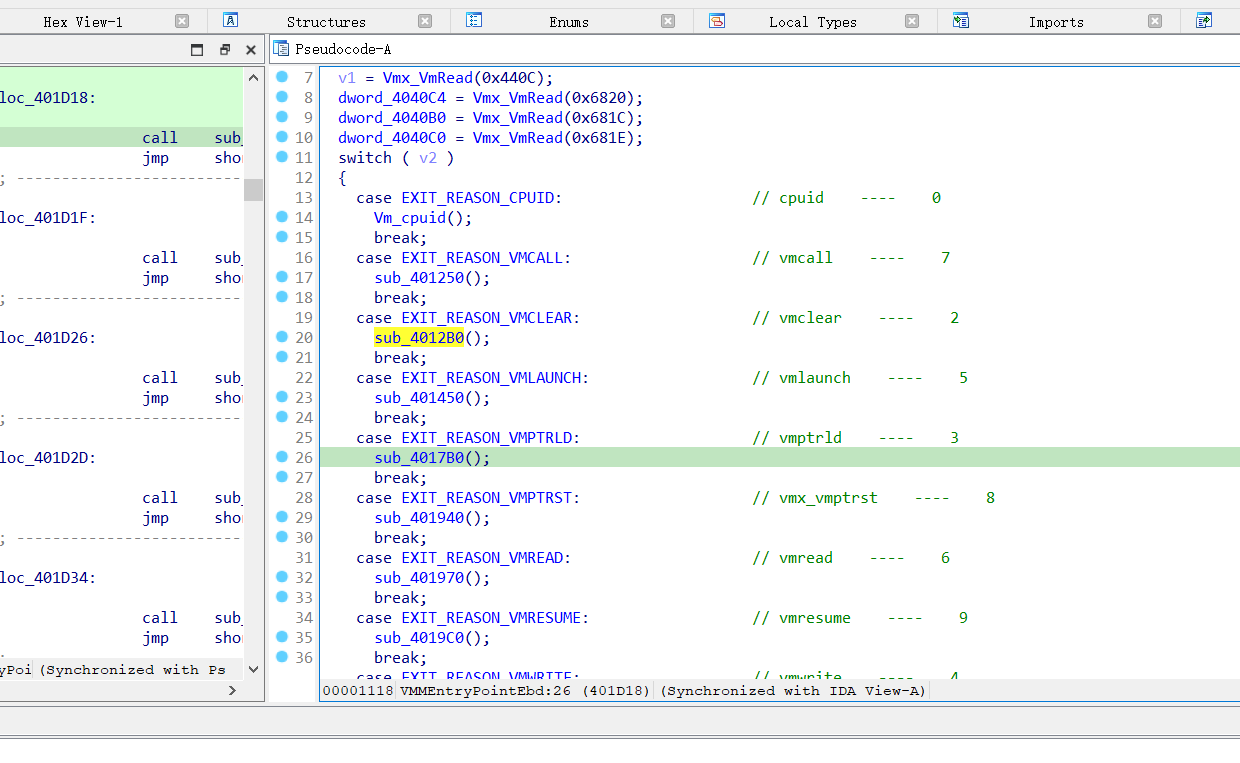Screen dimensions: 1240x763
Task: Click the highlighted sub_4012B0 call
Action: [419, 338]
